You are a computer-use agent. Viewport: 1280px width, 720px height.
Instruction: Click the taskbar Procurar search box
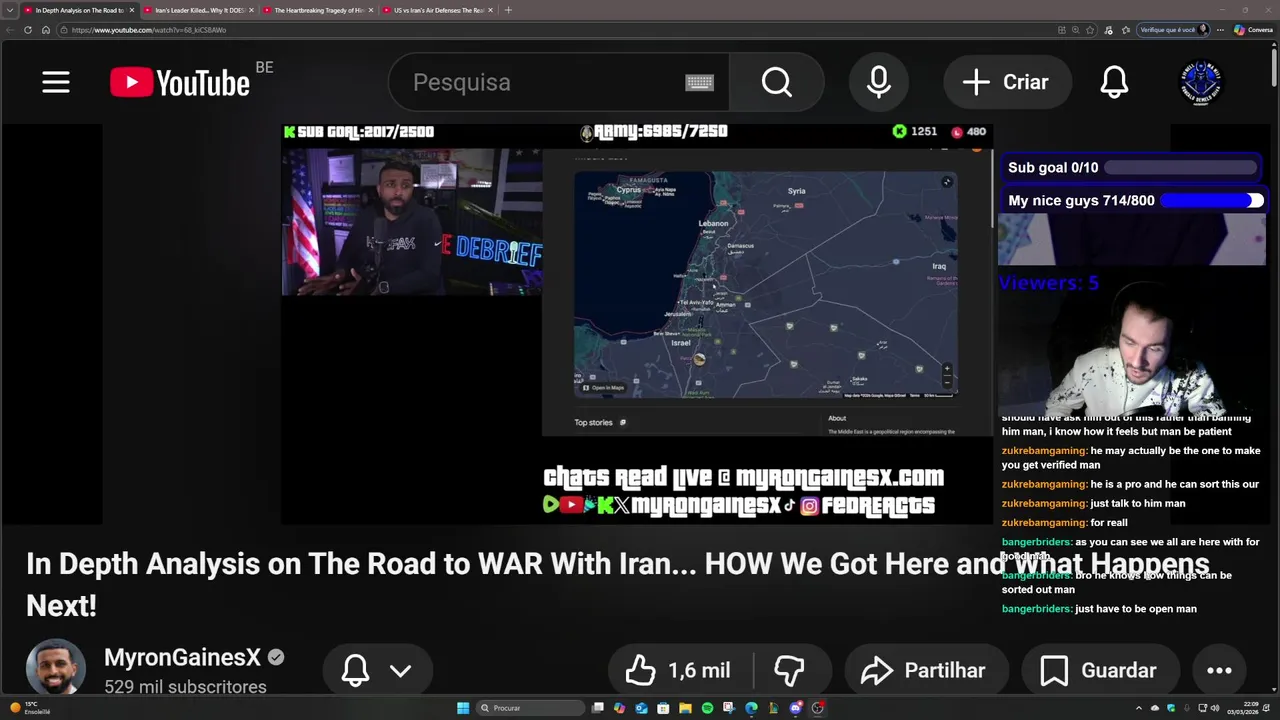tap(528, 708)
